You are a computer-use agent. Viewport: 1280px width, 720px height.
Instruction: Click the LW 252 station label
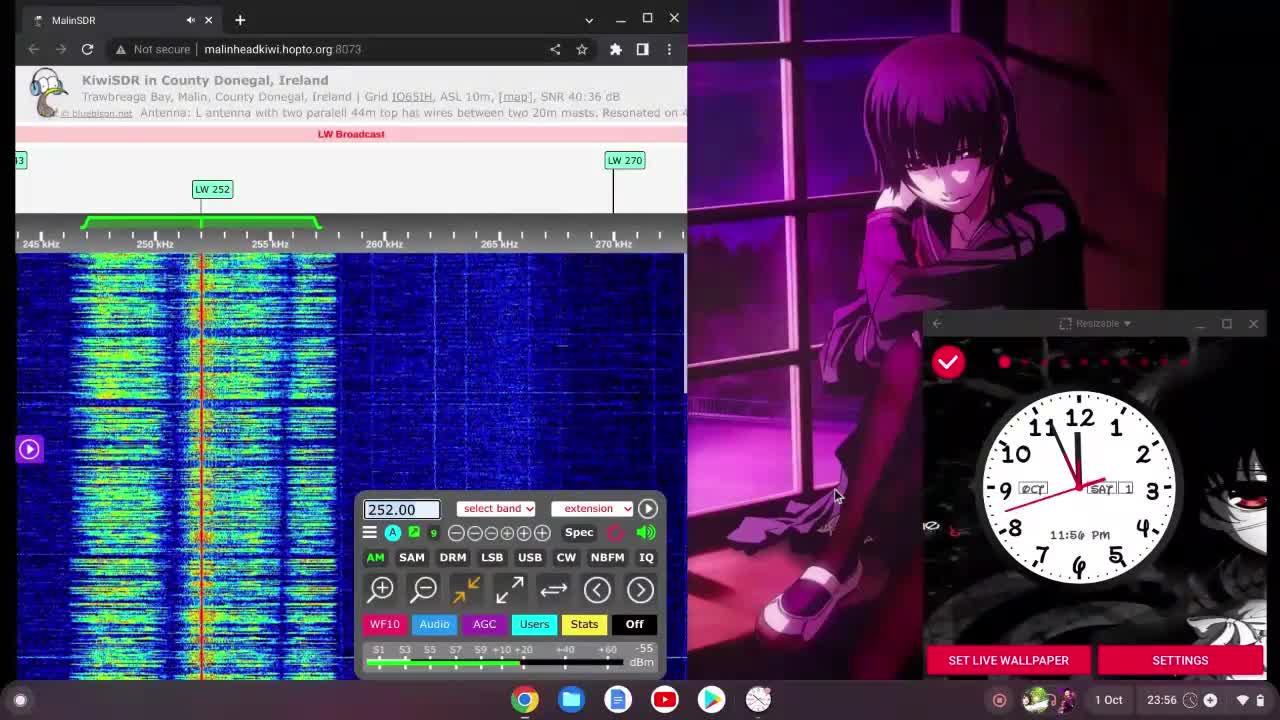pyautogui.click(x=212, y=189)
